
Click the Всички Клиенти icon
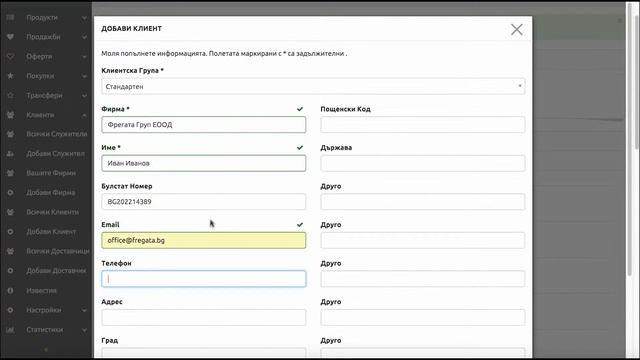tap(11, 212)
